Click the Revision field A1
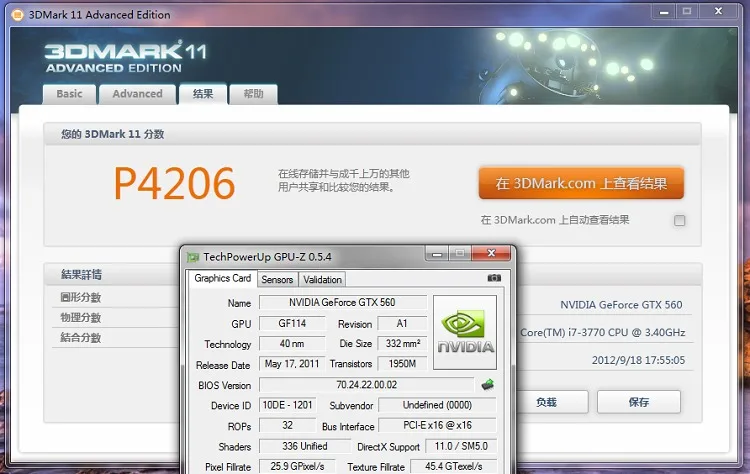 click(402, 323)
